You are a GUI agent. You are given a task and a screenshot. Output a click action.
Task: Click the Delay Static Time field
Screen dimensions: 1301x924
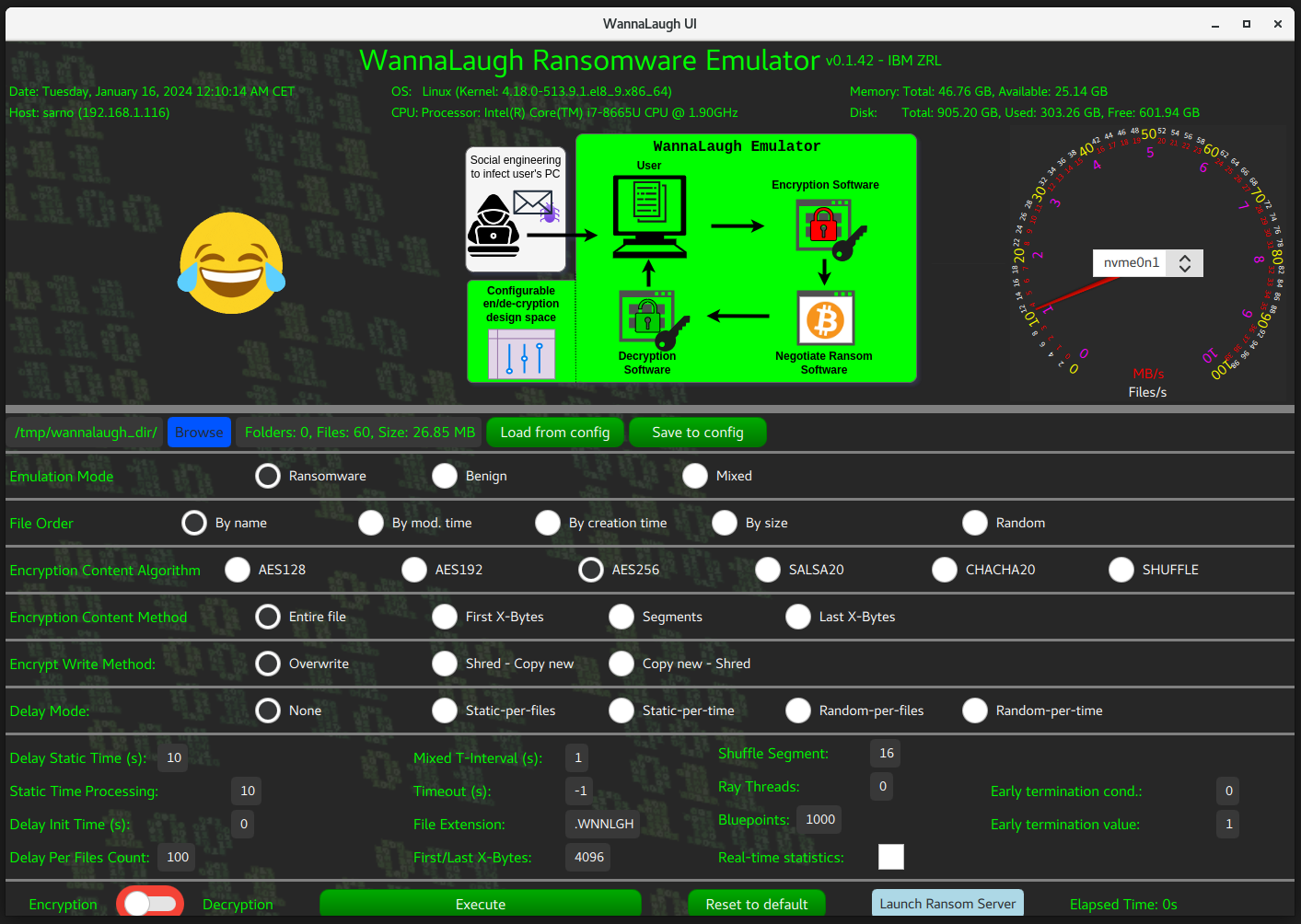(174, 757)
